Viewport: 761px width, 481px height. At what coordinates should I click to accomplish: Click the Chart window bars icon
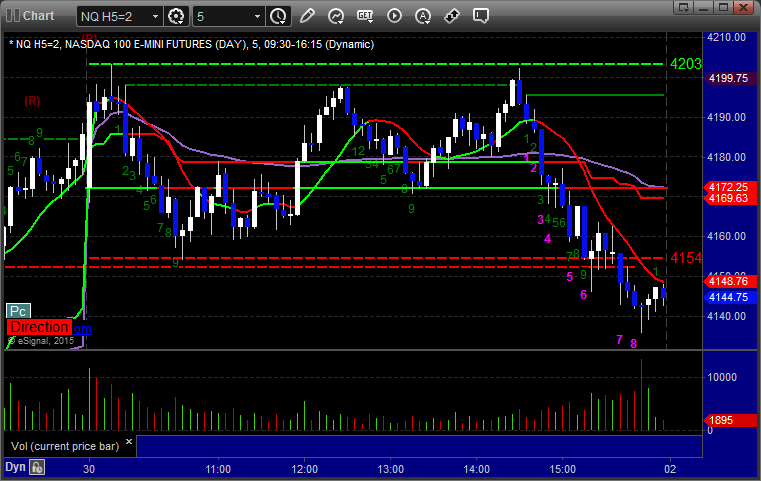coord(13,16)
